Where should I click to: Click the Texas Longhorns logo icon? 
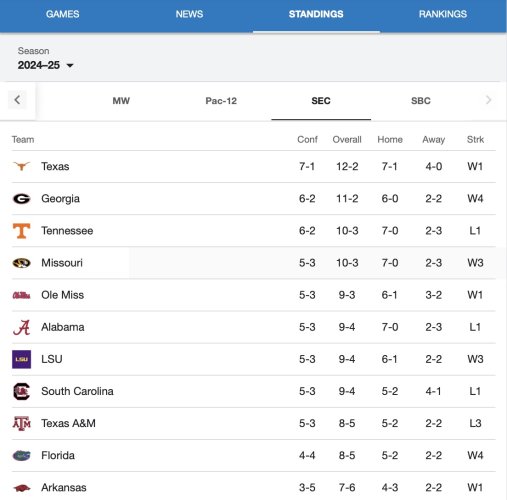coord(21,166)
